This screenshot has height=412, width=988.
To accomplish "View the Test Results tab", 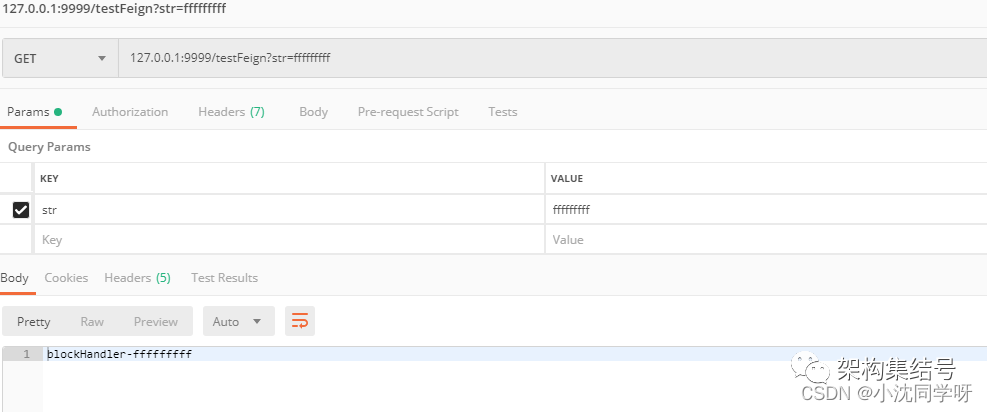I will tap(224, 278).
